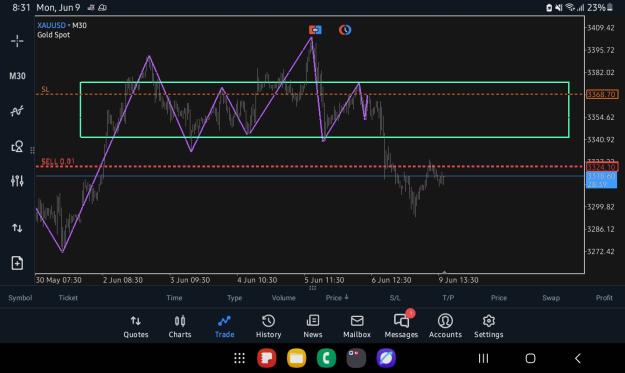Select the SELL 0.01 order line label
Image resolution: width=625 pixels, height=373 pixels.
coord(58,161)
